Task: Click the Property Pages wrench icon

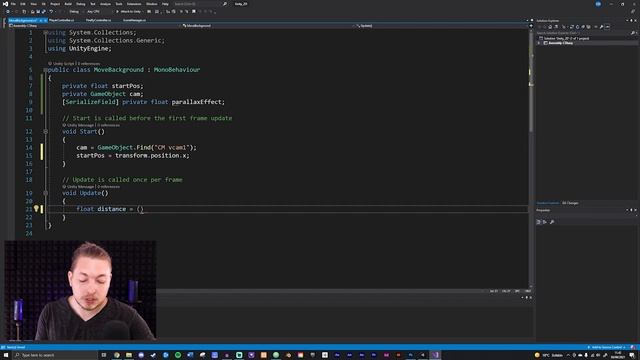Action: (x=552, y=222)
